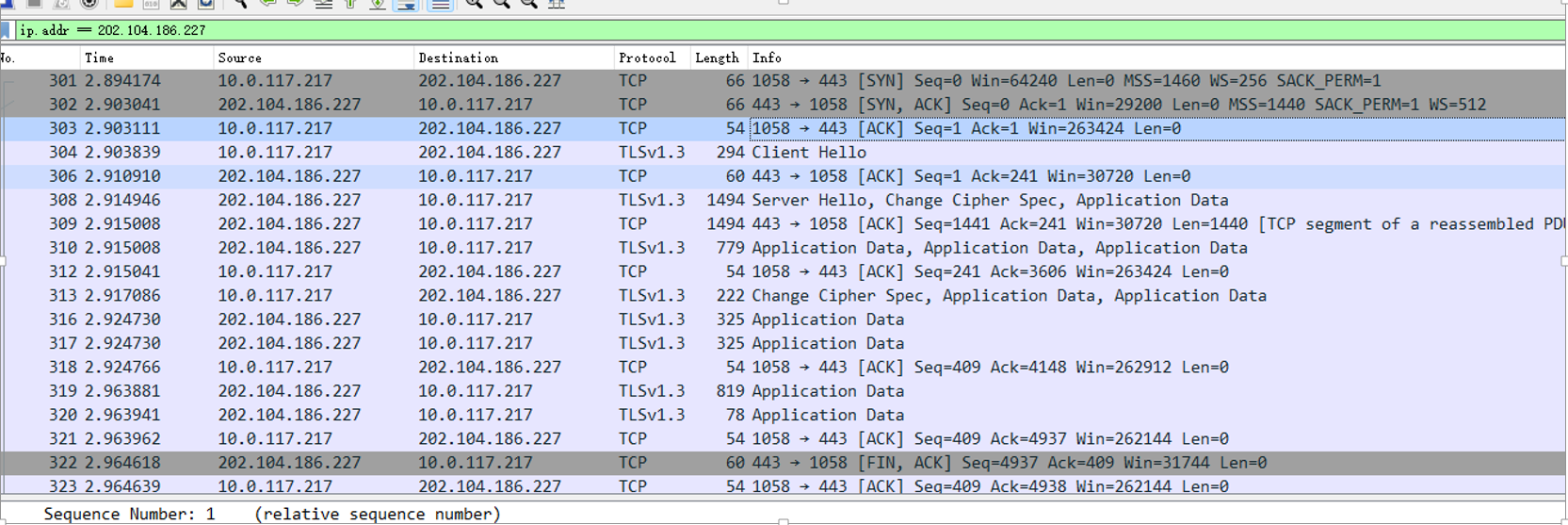The image size is (1568, 525).
Task: Toggle the auto-scroll during live capture button
Action: [x=407, y=4]
